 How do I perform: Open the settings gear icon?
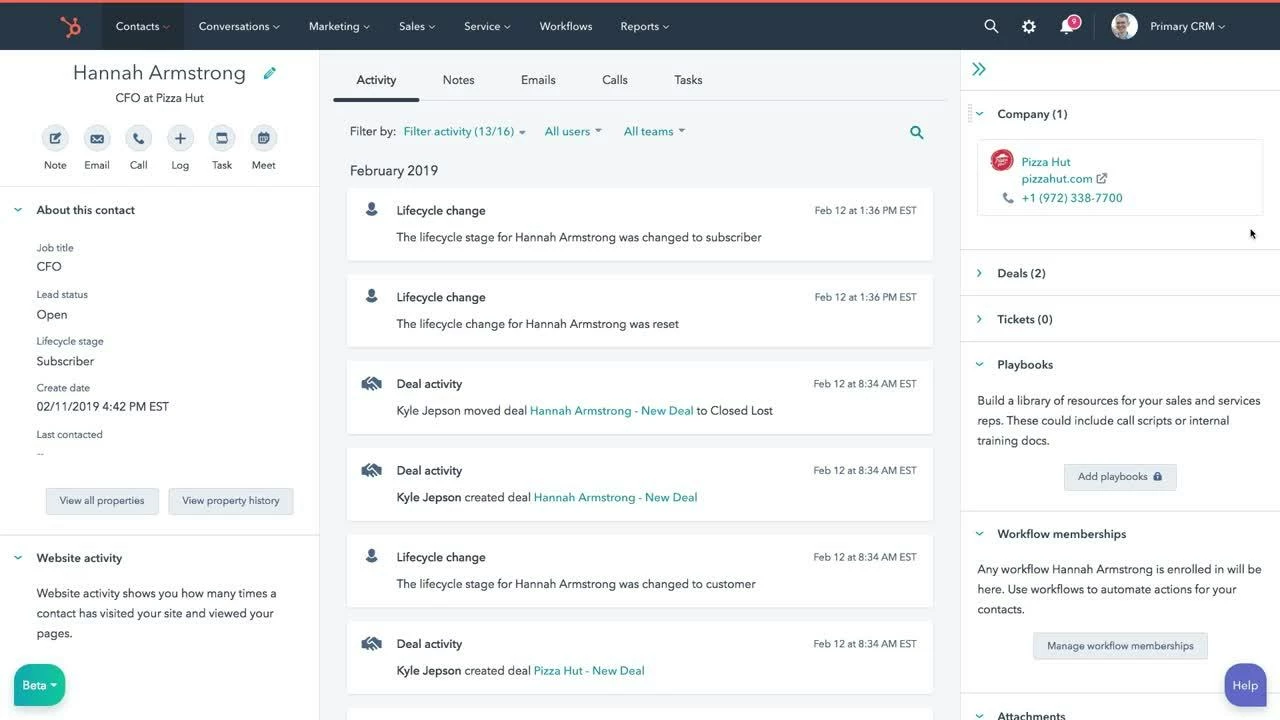click(x=1029, y=27)
